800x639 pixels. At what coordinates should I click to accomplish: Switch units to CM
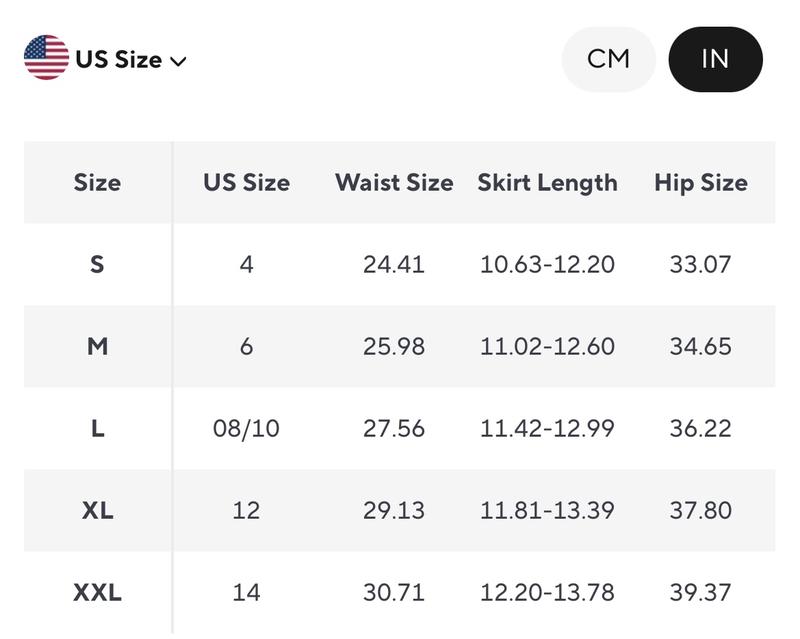coord(608,59)
